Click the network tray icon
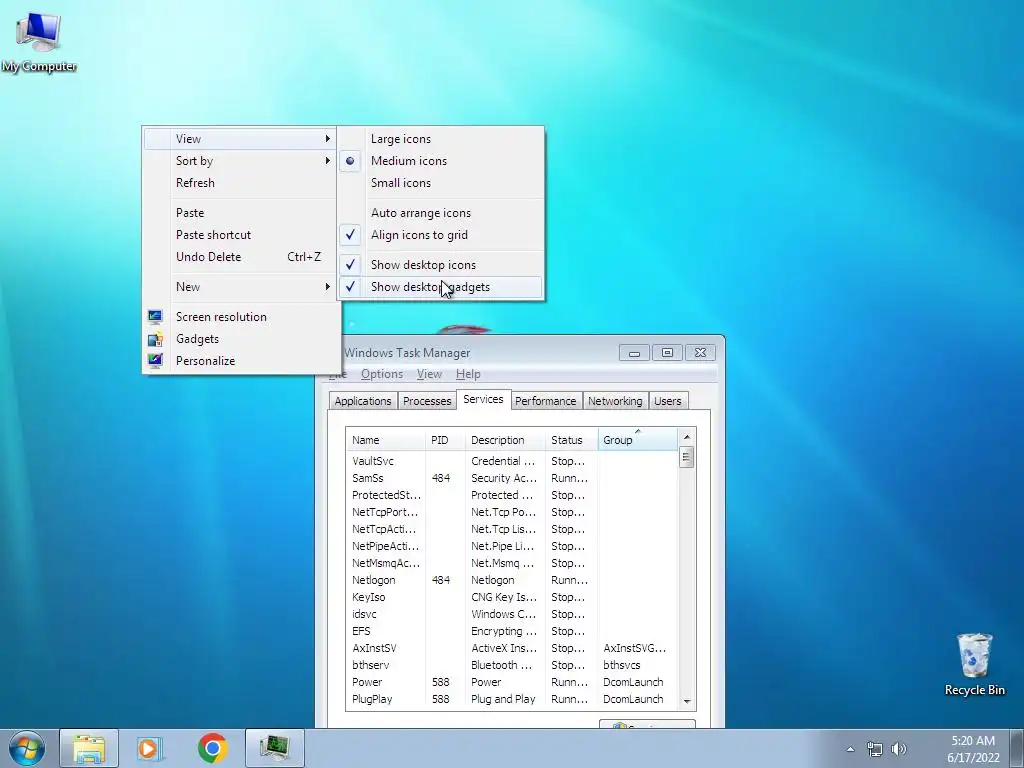 click(x=874, y=749)
